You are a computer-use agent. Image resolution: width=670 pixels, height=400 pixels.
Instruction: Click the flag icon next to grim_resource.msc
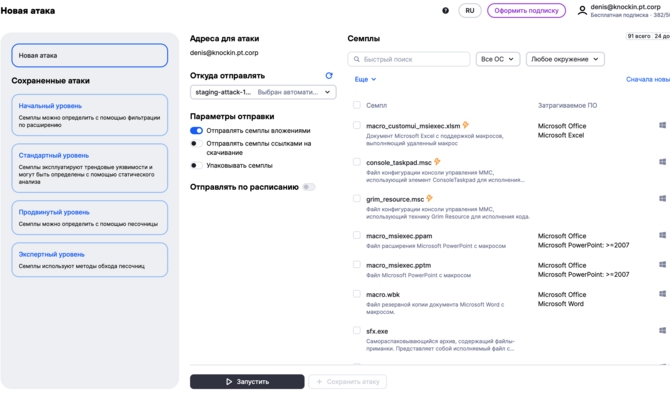pos(430,199)
